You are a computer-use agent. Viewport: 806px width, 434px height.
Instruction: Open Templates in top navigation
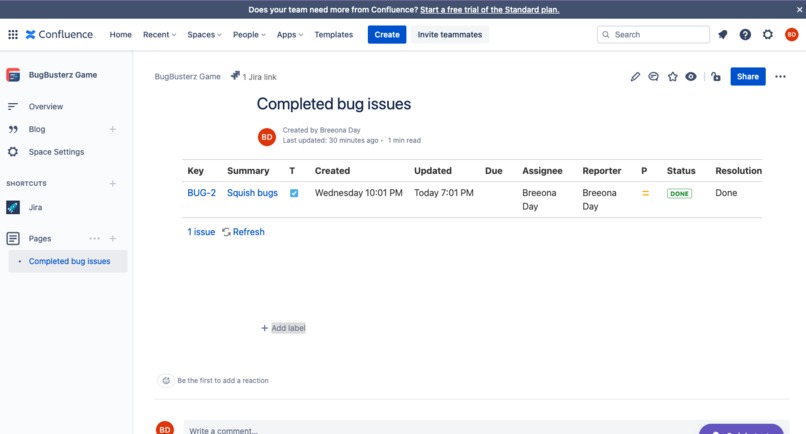click(x=334, y=34)
